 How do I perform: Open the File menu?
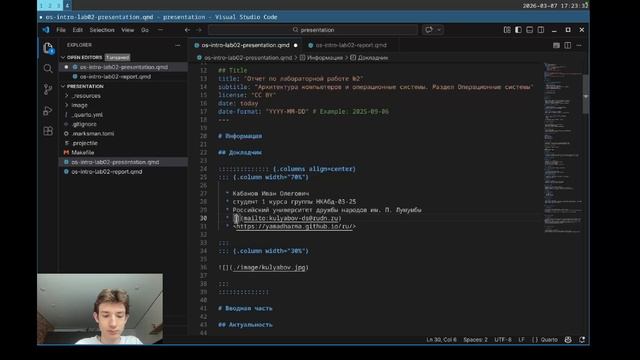pyautogui.click(x=61, y=30)
